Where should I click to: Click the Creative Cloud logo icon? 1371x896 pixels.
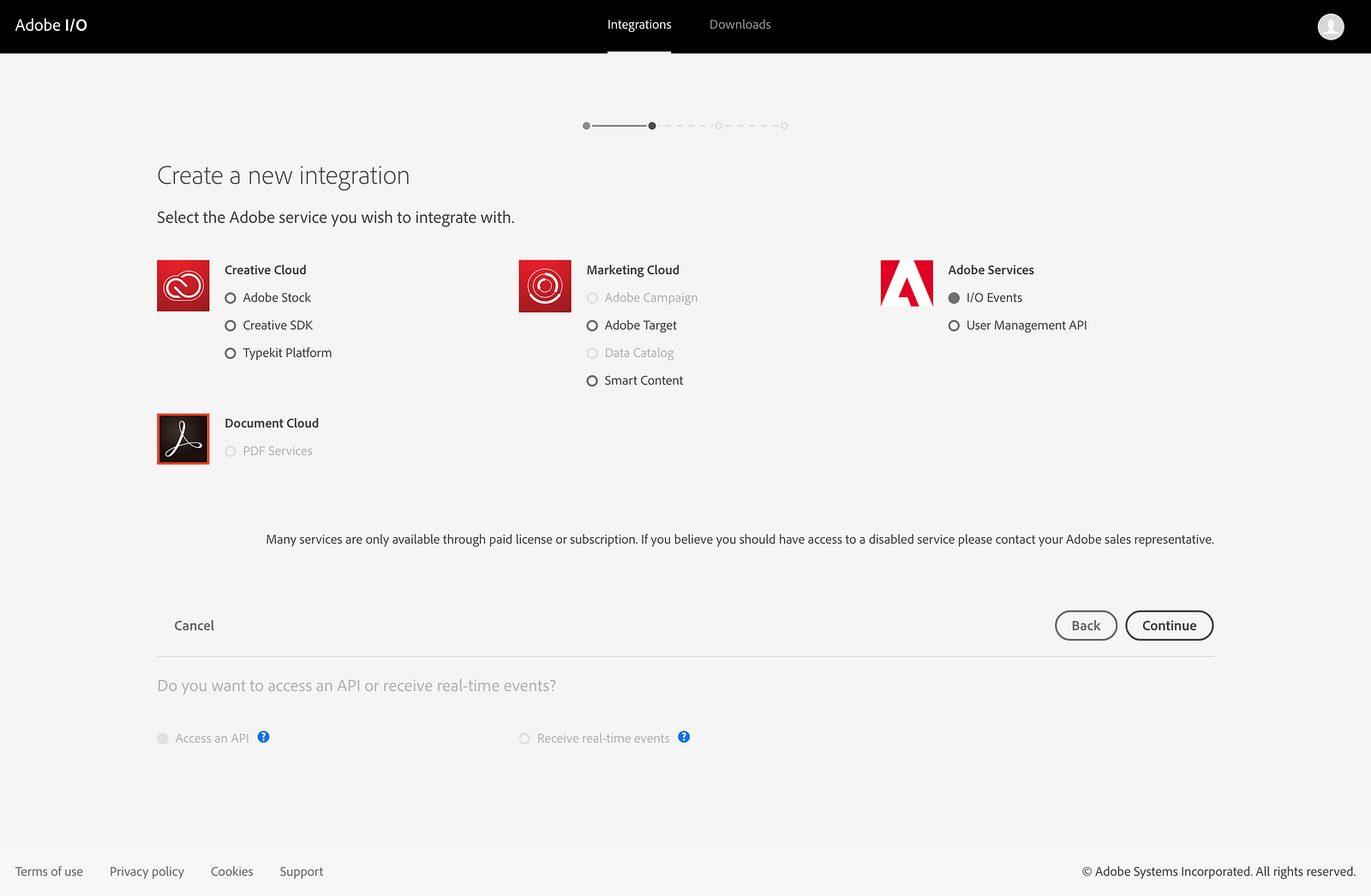(x=183, y=286)
